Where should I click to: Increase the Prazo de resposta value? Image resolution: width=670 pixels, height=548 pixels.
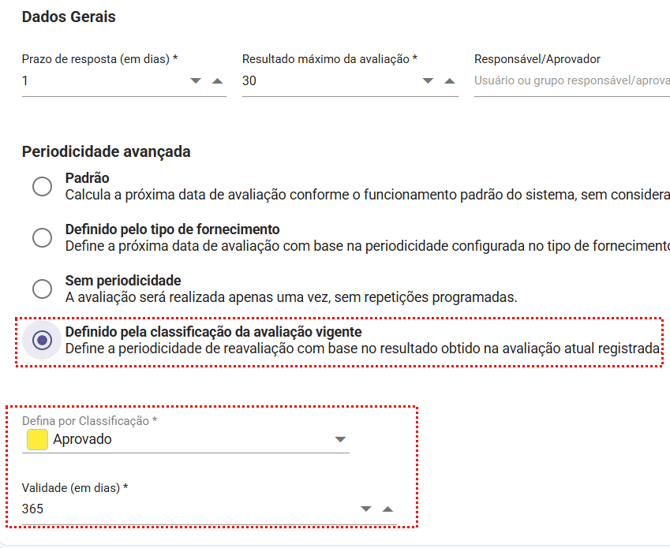[217, 81]
